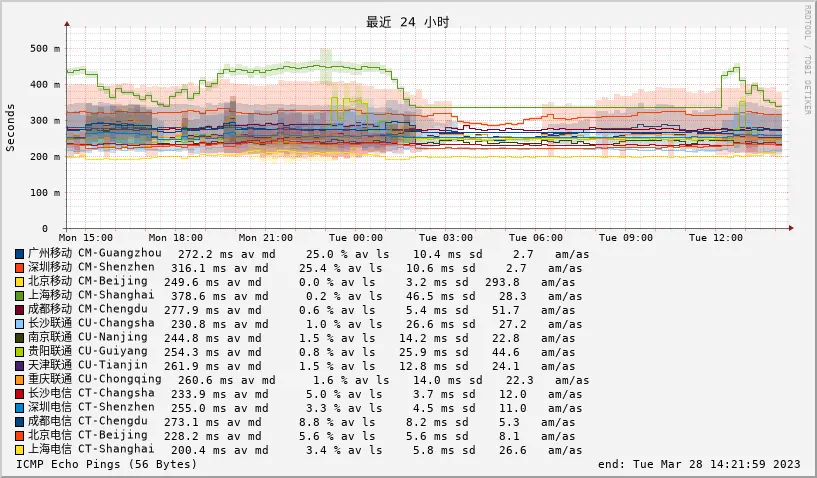Click the CT-Beijing legend color swatch

[x=19, y=436]
